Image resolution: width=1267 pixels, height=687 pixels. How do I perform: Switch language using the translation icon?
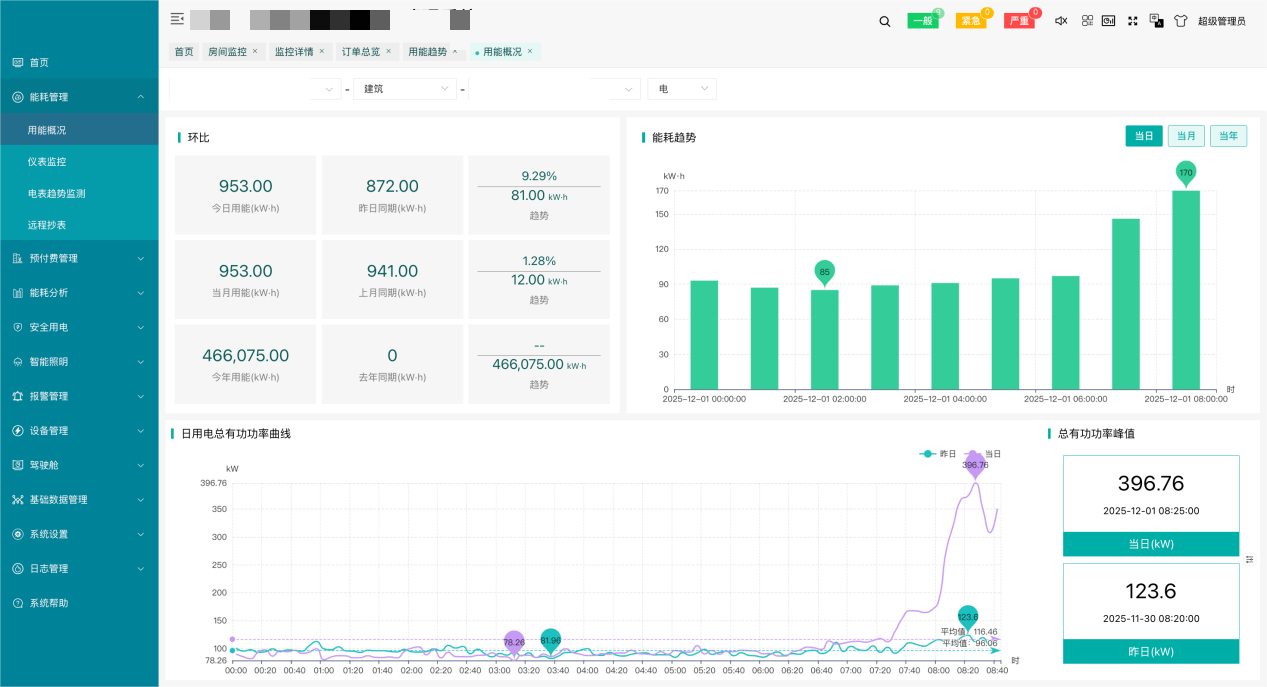click(1157, 20)
